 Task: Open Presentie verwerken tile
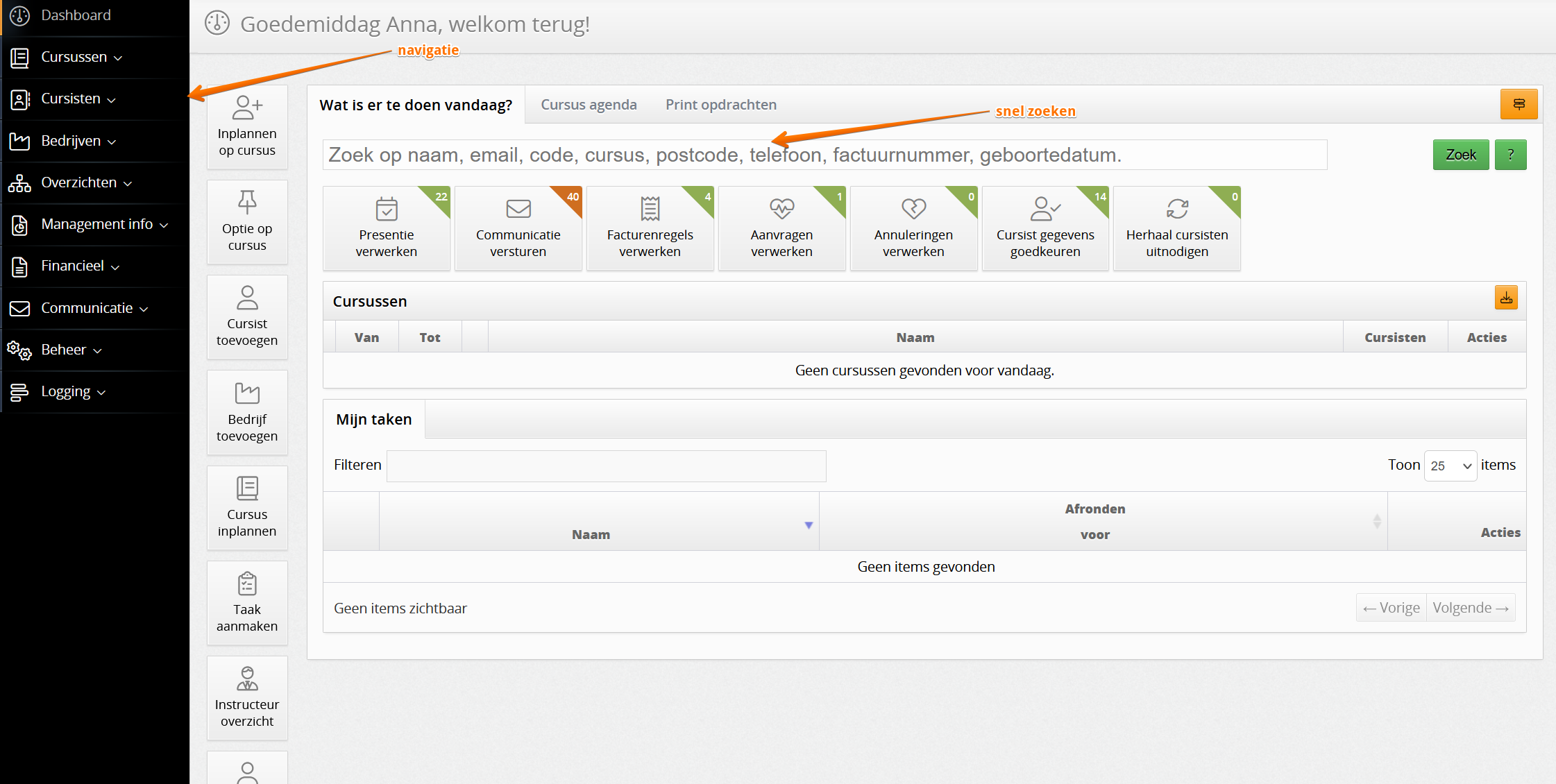[x=387, y=228]
